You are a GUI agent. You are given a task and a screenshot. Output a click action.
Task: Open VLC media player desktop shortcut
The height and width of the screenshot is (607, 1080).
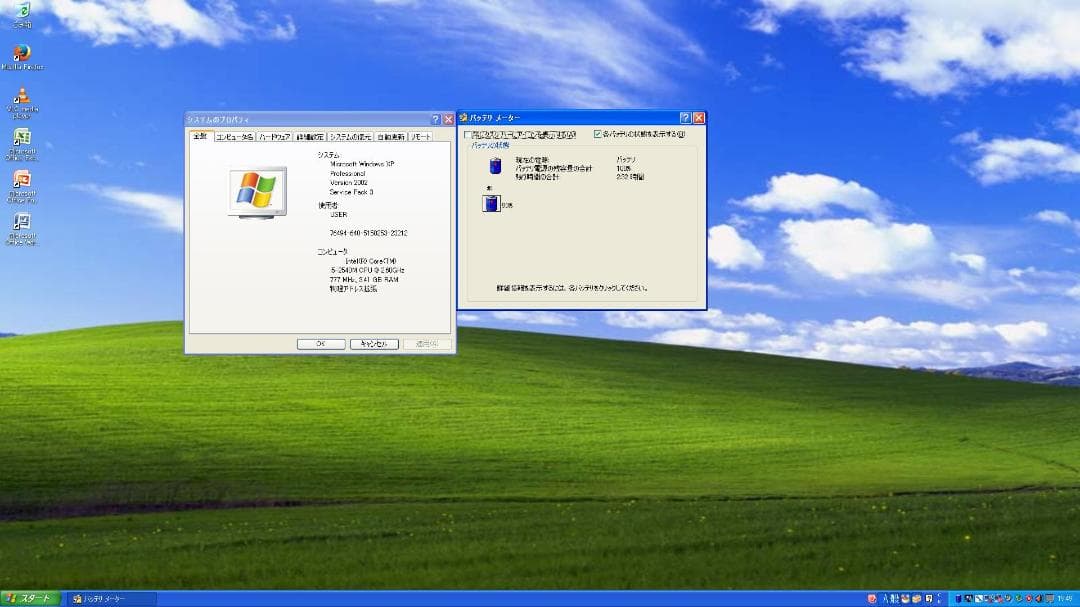pyautogui.click(x=22, y=103)
